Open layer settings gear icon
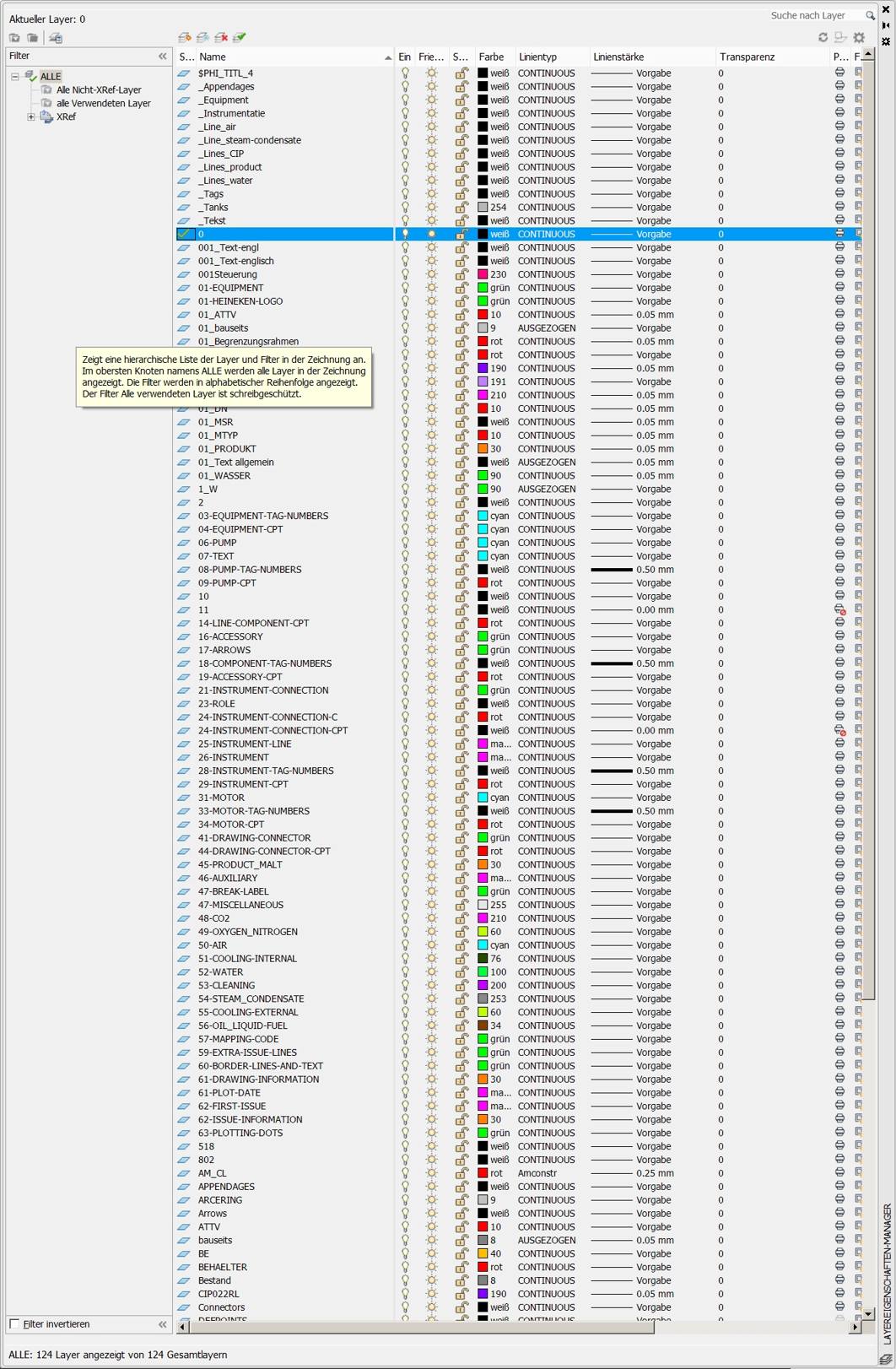This screenshot has height=1369, width=896. 859,37
